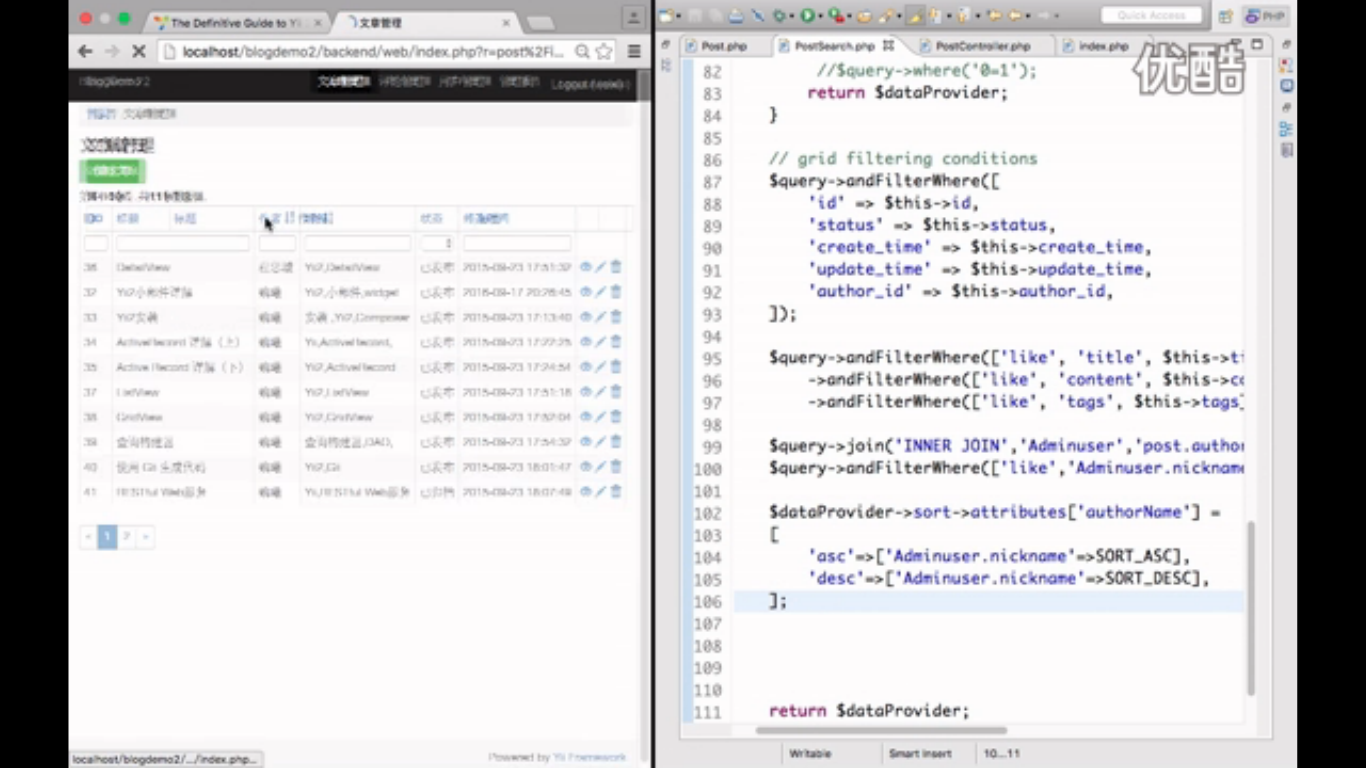Viewport: 1366px width, 768px height.
Task: Go to next page with » pagination arrow
Action: tap(146, 537)
